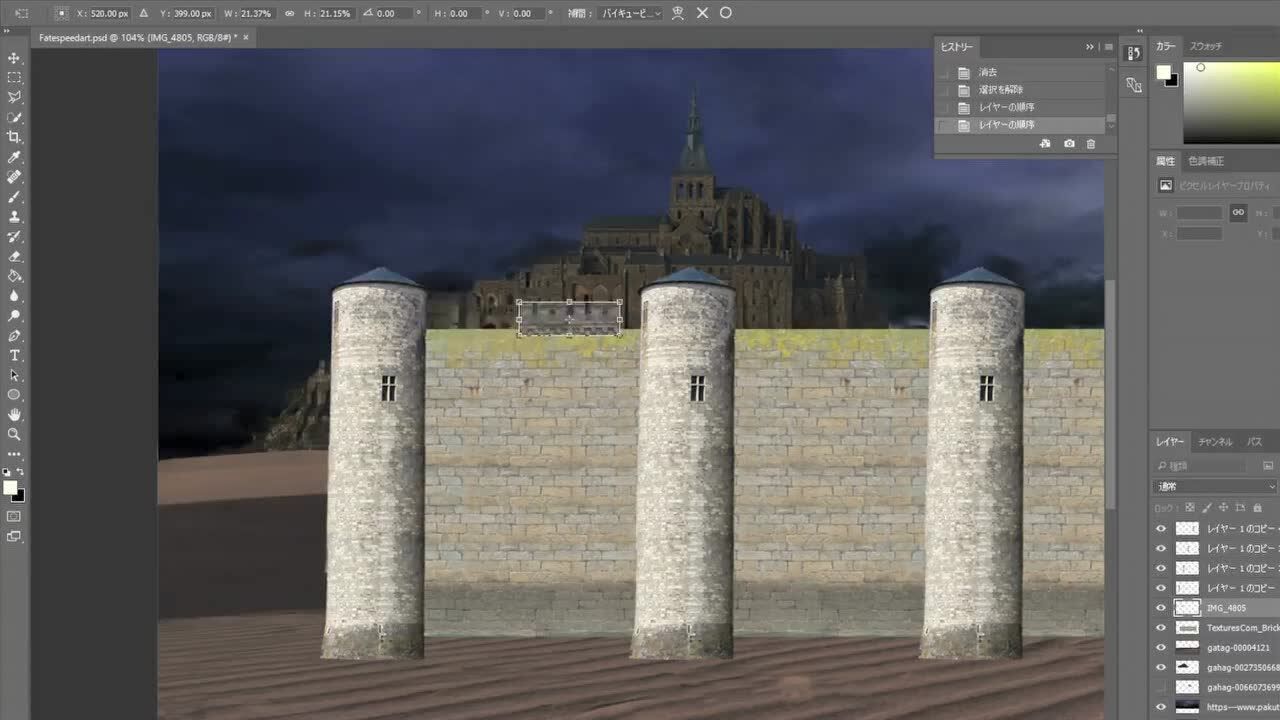Viewport: 1280px width, 720px height.
Task: Hide the IMG_4805 layer
Action: [x=1161, y=607]
